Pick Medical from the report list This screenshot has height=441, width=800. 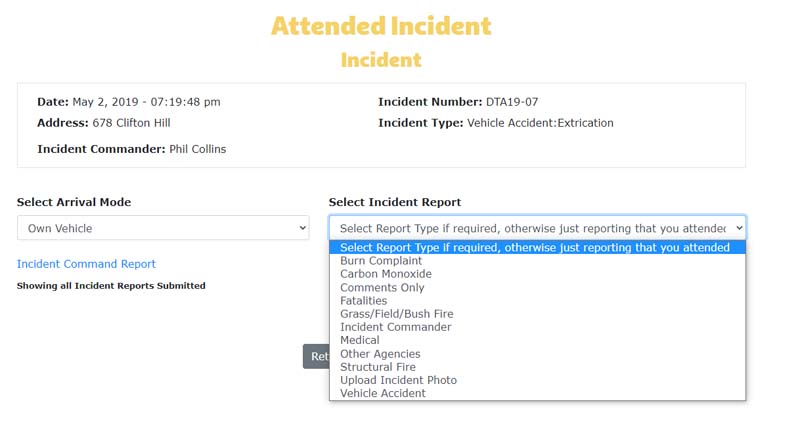360,340
